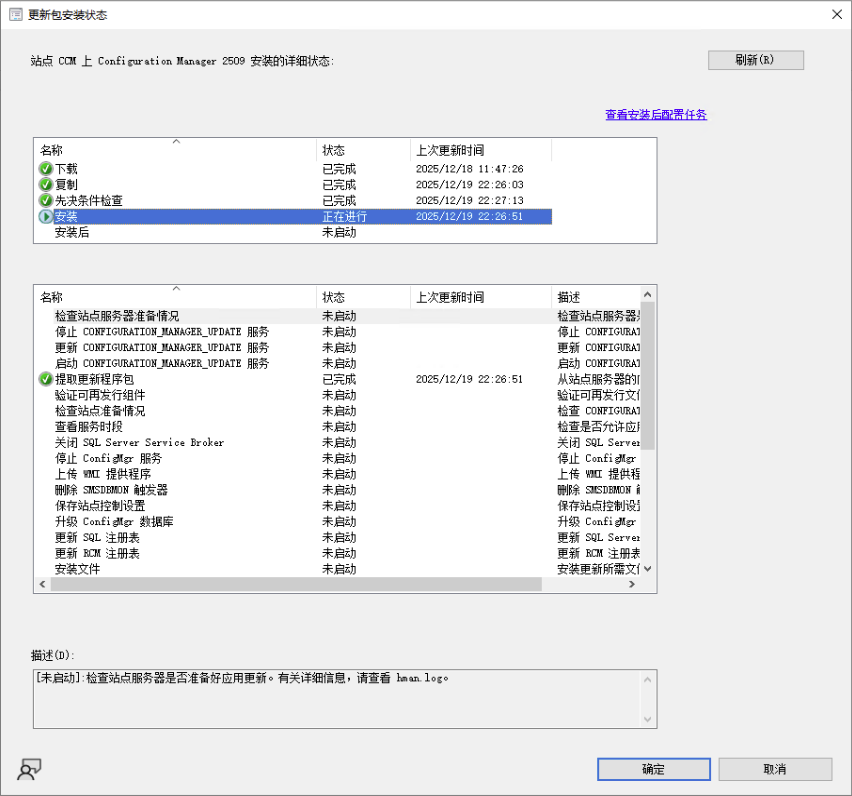The image size is (852, 796).
Task: Click the description box scroll down arrow
Action: point(647,719)
